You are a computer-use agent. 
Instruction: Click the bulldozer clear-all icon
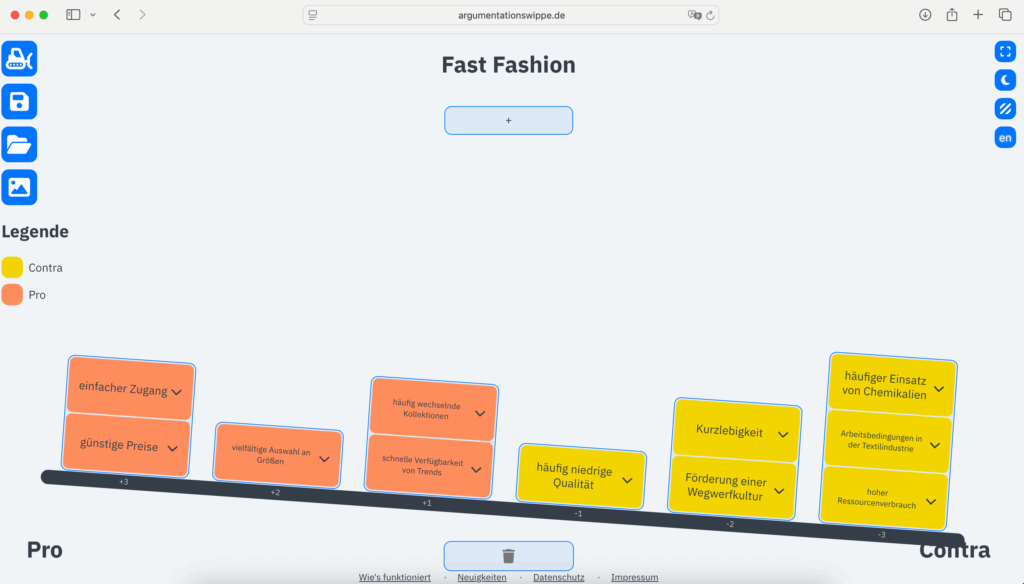pyautogui.click(x=19, y=59)
